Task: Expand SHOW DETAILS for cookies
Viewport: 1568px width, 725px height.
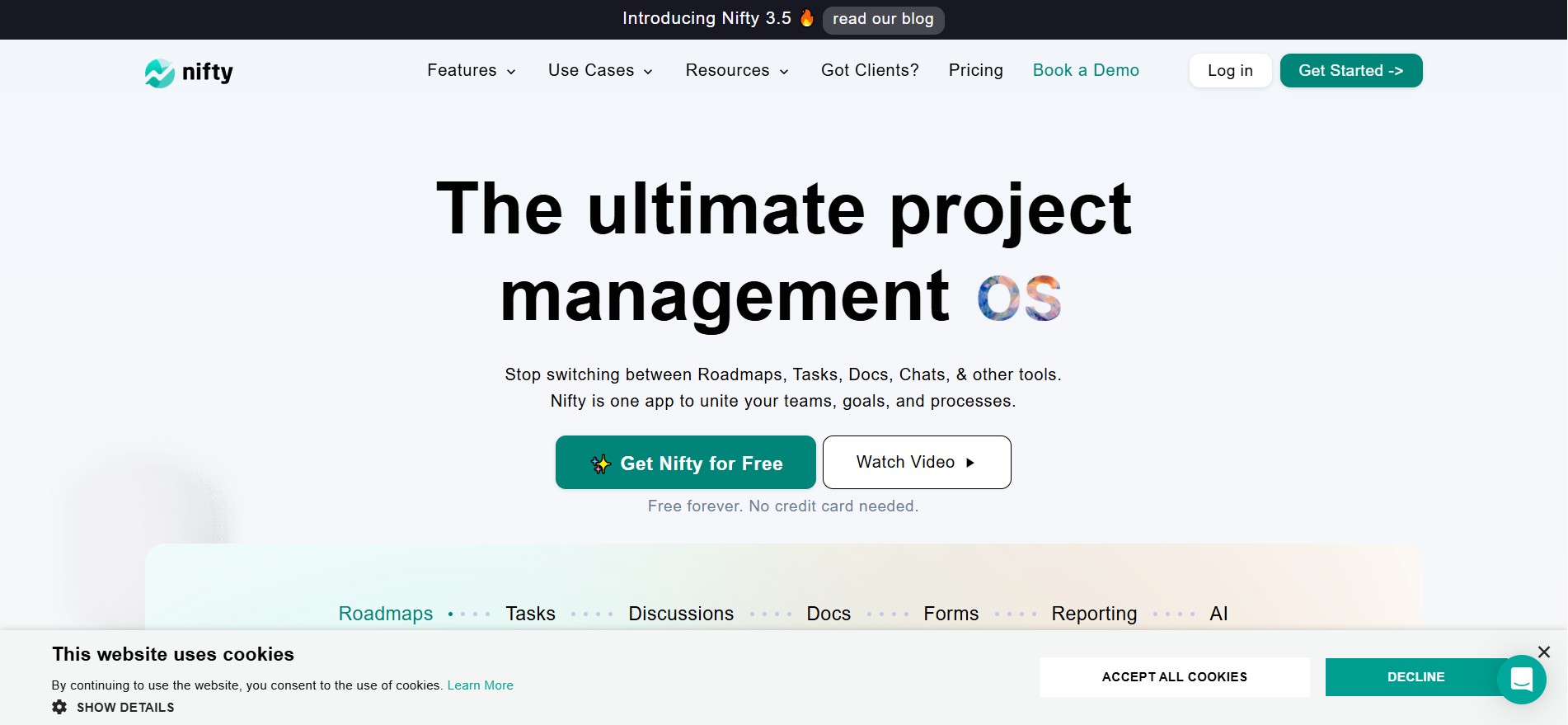Action: [114, 708]
